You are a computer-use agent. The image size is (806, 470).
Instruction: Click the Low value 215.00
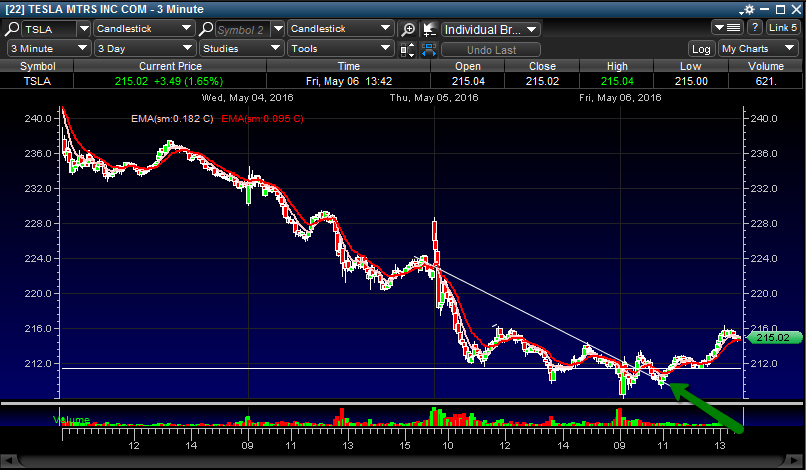691,81
